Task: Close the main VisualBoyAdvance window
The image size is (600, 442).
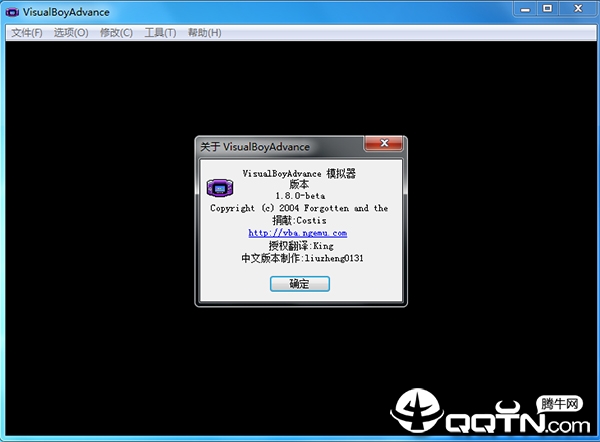Action: pyautogui.click(x=578, y=9)
